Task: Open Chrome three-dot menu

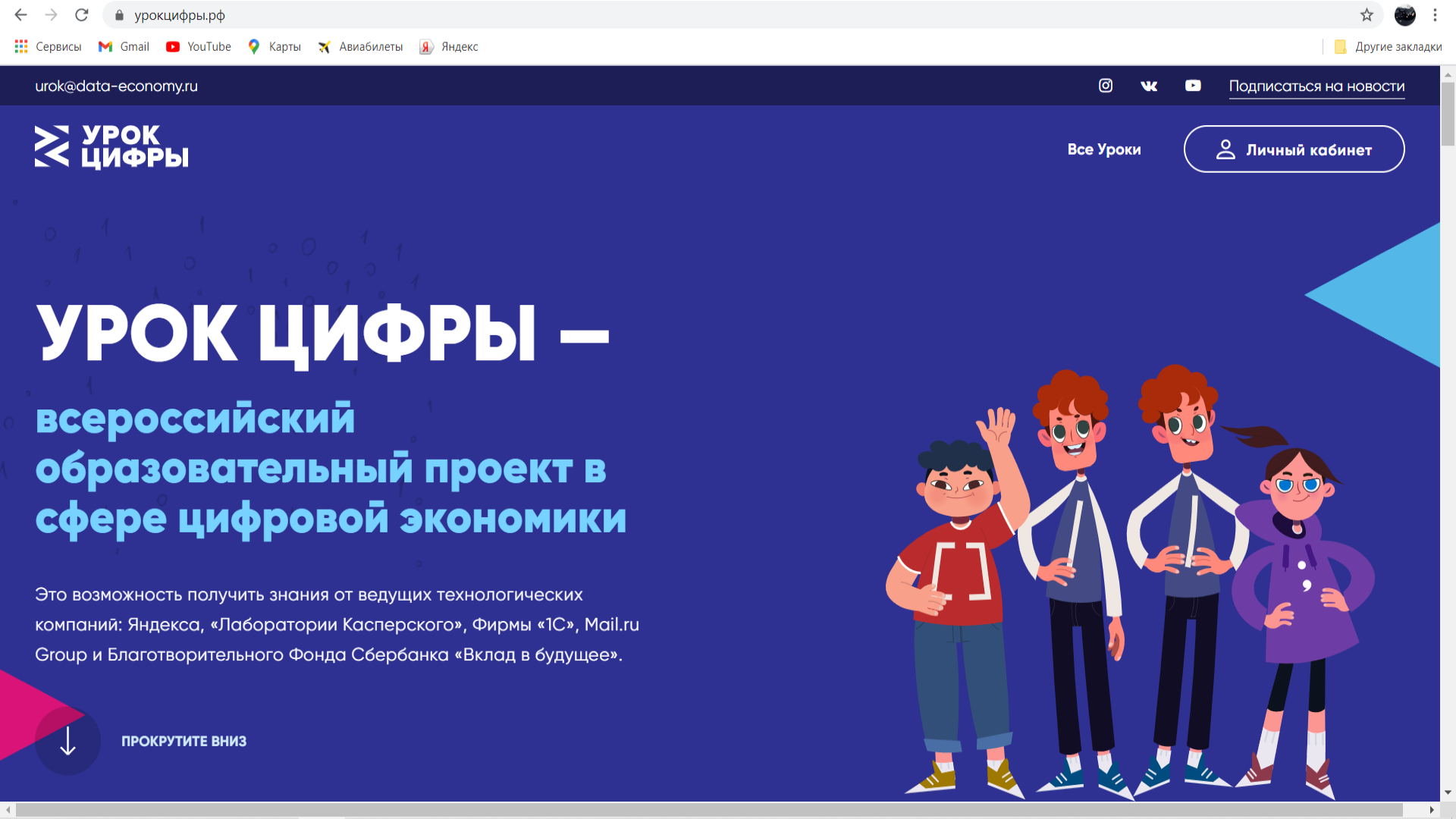Action: tap(1435, 15)
